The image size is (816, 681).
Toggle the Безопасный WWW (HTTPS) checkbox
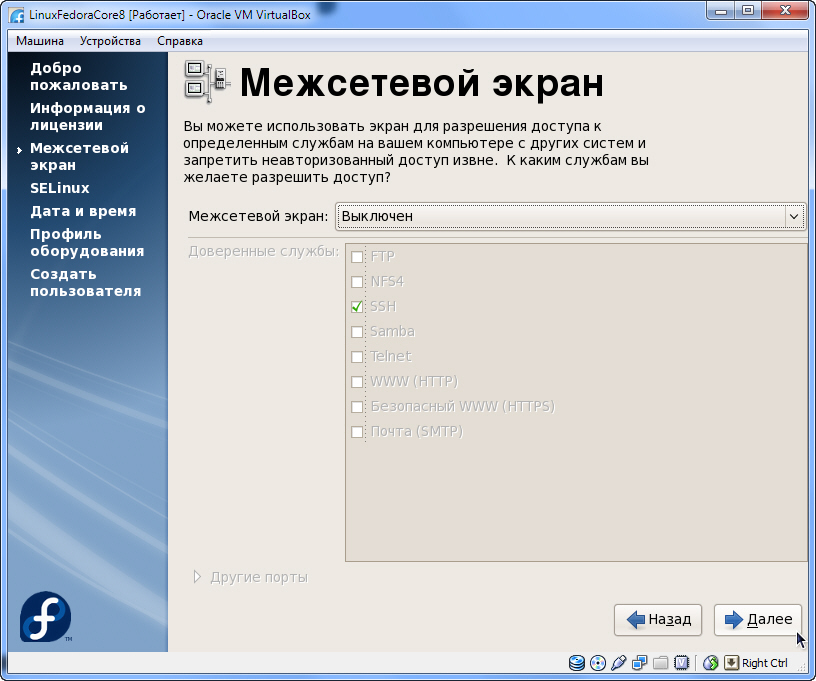(357, 406)
